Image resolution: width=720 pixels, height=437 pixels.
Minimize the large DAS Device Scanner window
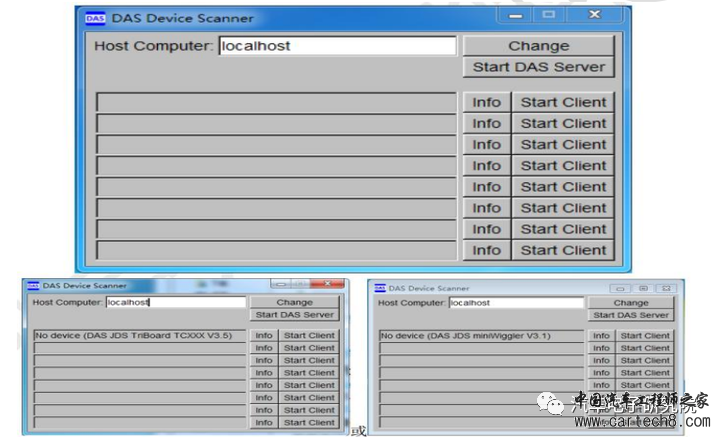pos(515,16)
